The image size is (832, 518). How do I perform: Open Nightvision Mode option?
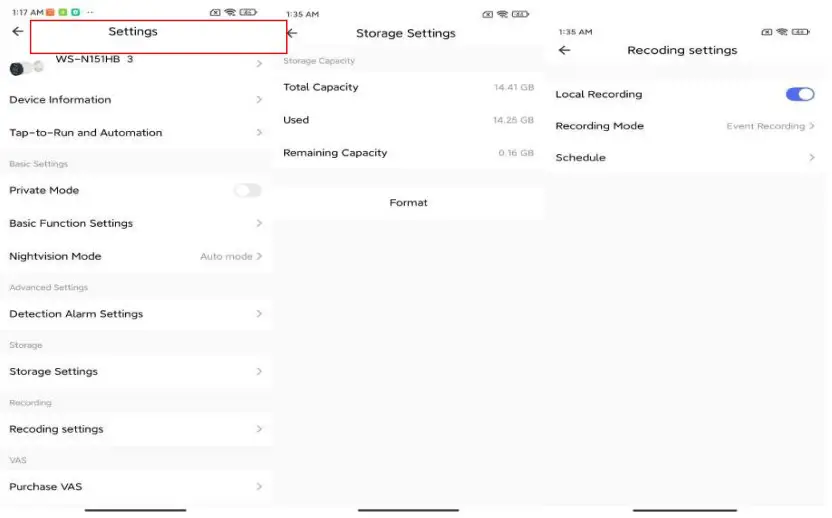click(x=136, y=256)
